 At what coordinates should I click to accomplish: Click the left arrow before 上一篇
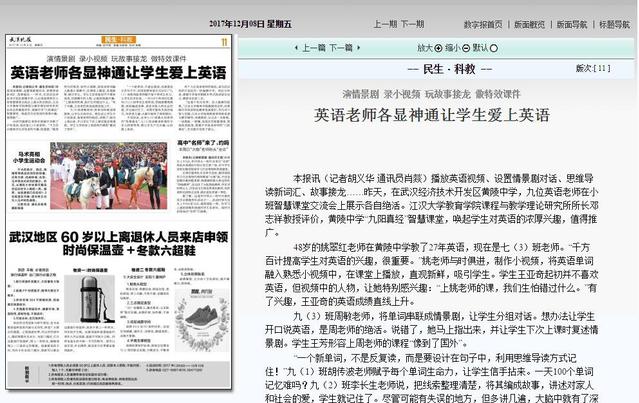pos(296,48)
